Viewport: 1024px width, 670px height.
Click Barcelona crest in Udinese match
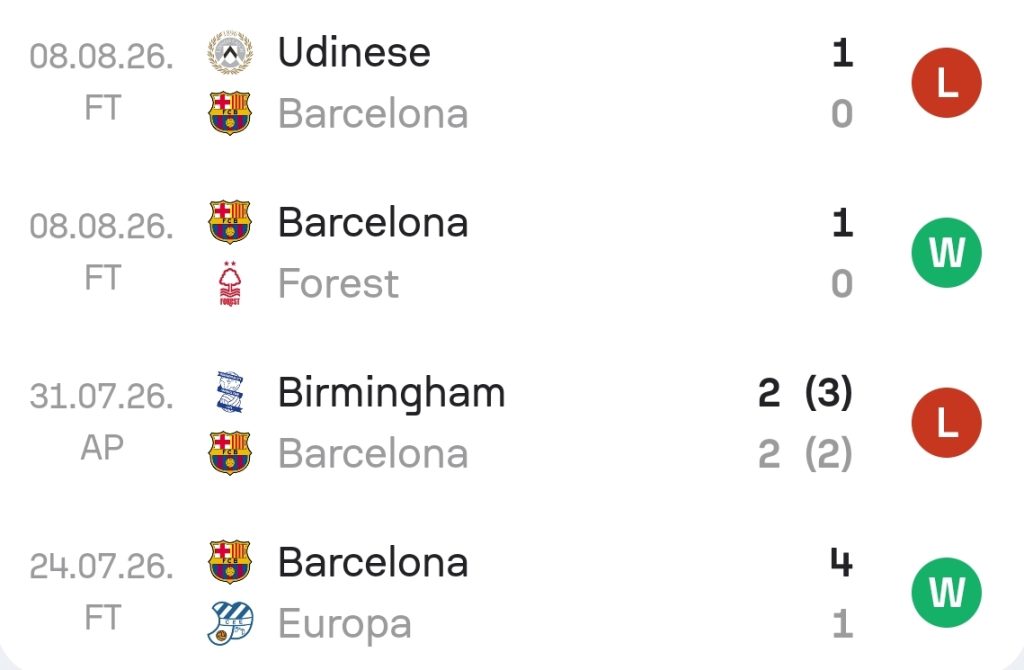click(x=230, y=113)
